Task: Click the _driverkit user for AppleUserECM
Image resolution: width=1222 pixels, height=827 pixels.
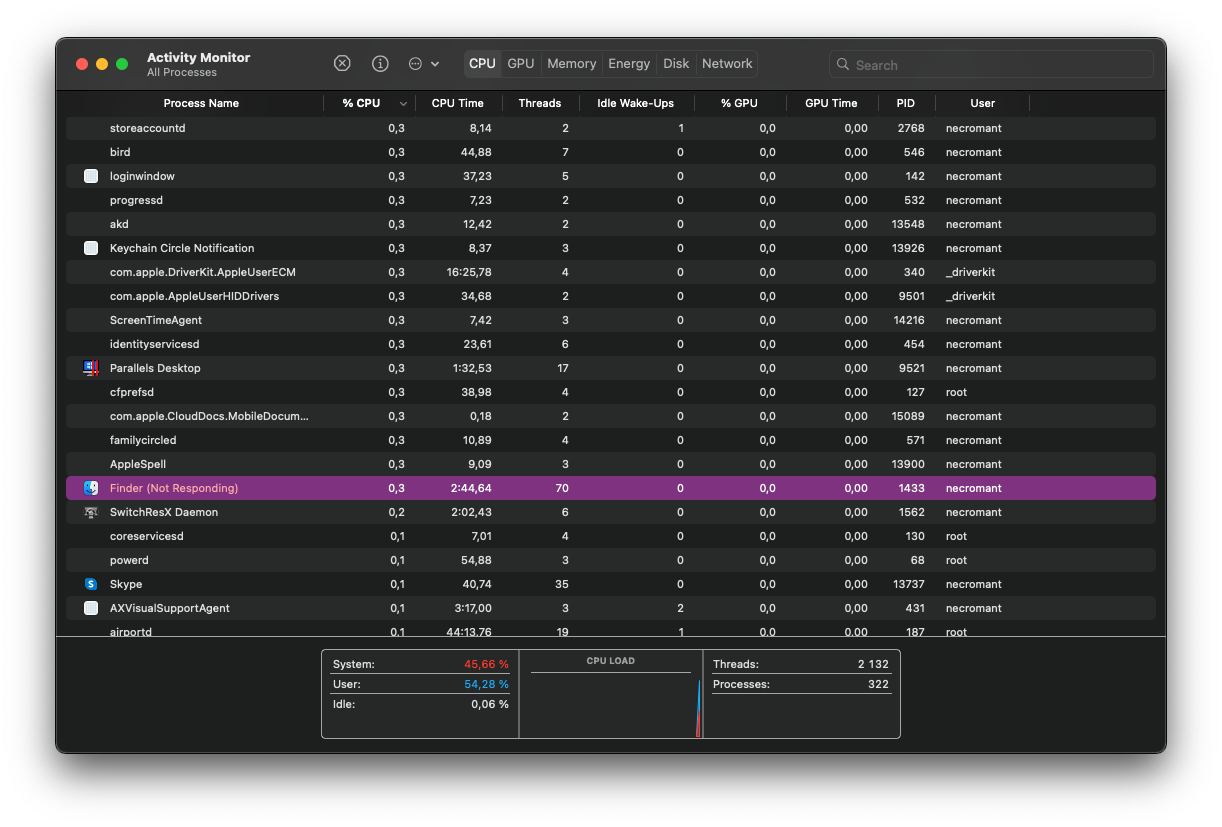Action: 970,272
